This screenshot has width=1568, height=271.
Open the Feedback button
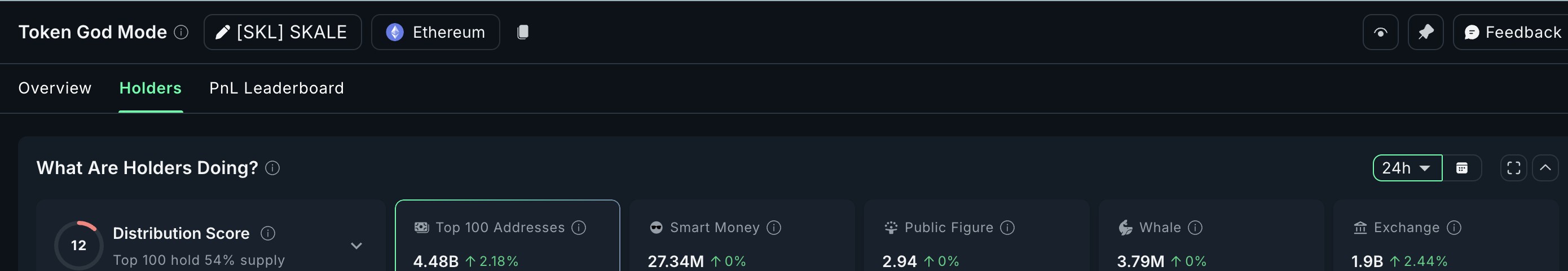tap(1512, 32)
